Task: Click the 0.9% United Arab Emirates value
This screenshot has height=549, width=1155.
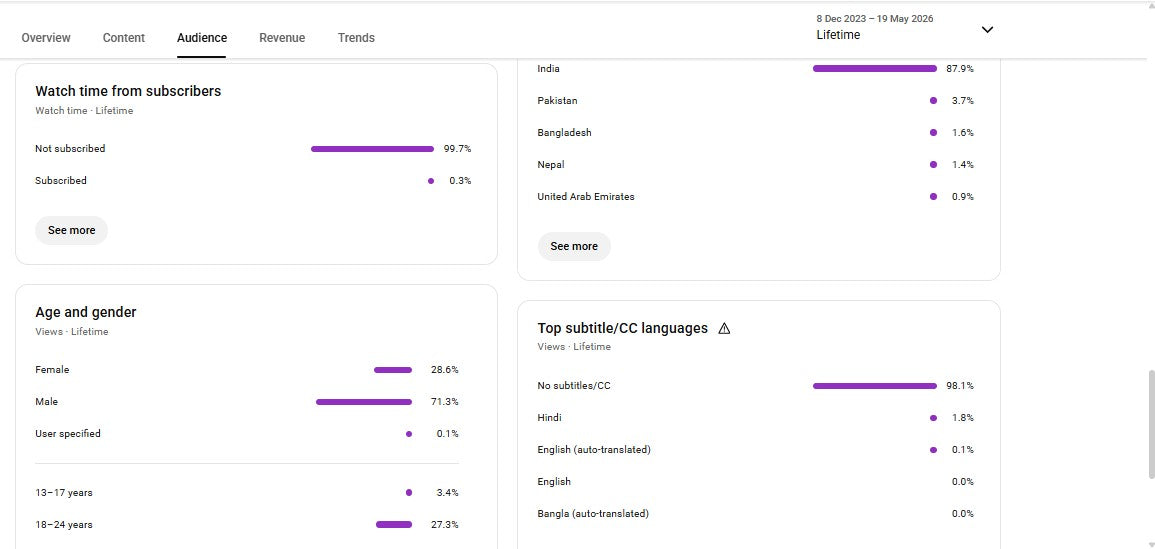Action: pyautogui.click(x=963, y=197)
